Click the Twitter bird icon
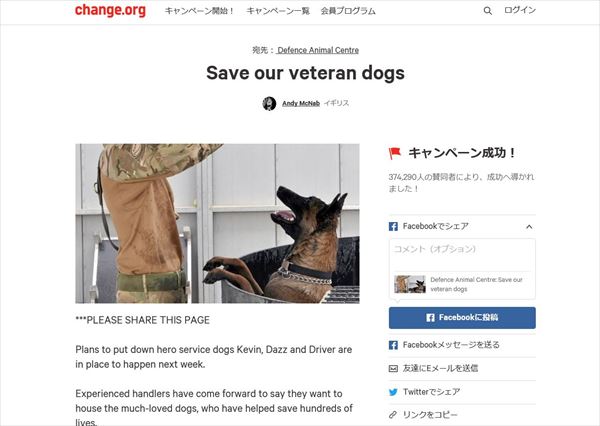The width and height of the screenshot is (600, 426). pos(393,392)
